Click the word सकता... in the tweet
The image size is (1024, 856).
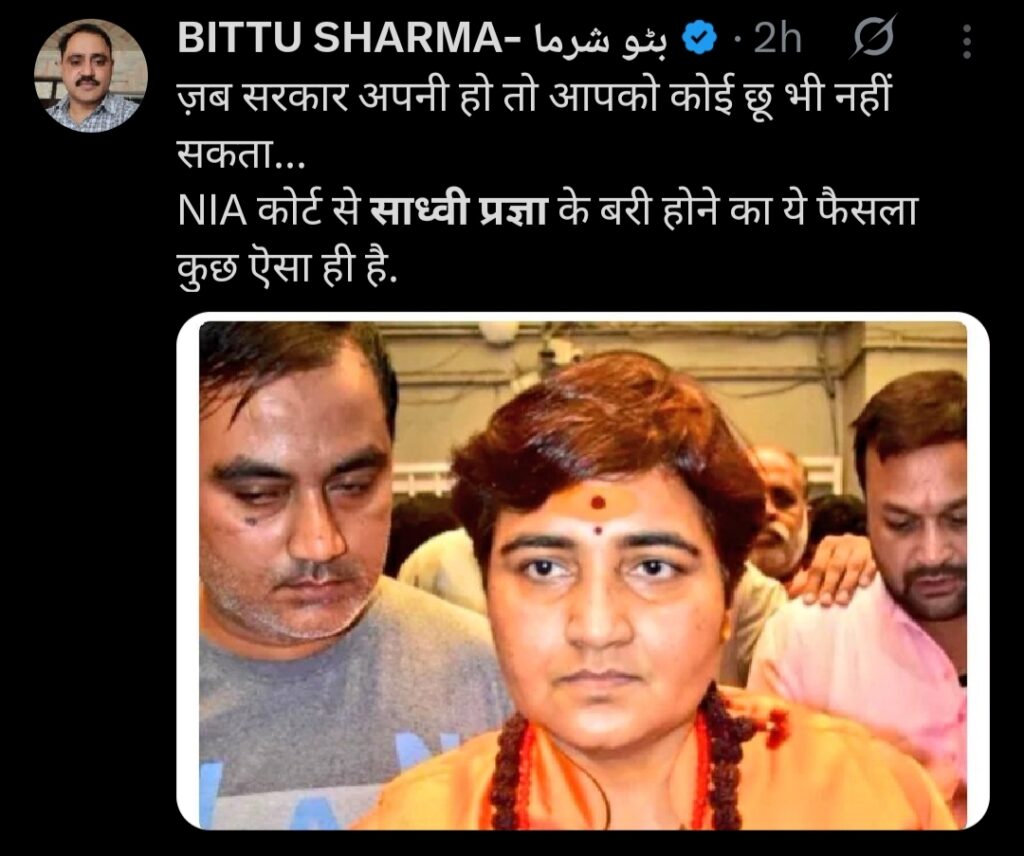[241, 157]
